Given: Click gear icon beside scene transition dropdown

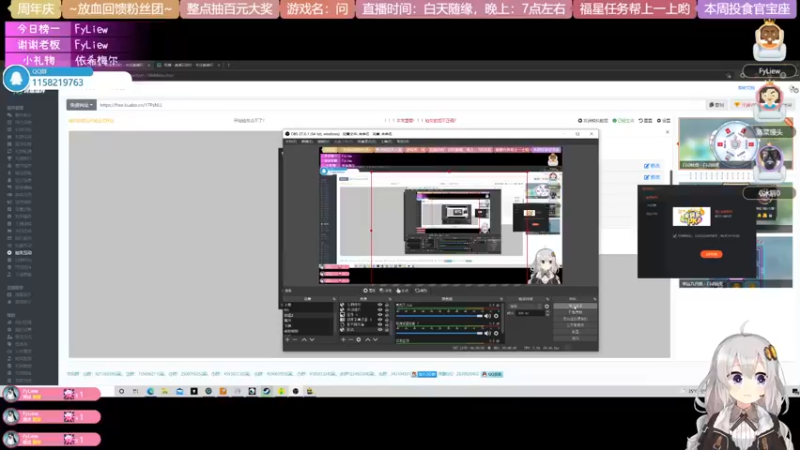Looking at the screenshot, I should click(547, 306).
